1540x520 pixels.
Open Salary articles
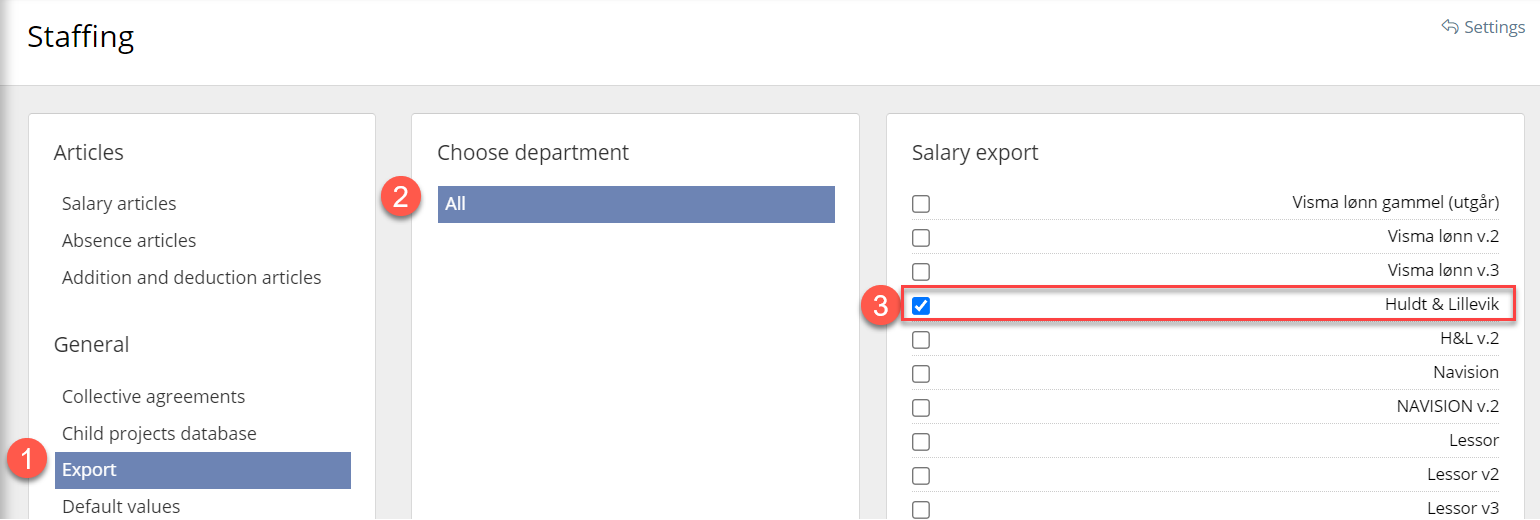pos(119,204)
